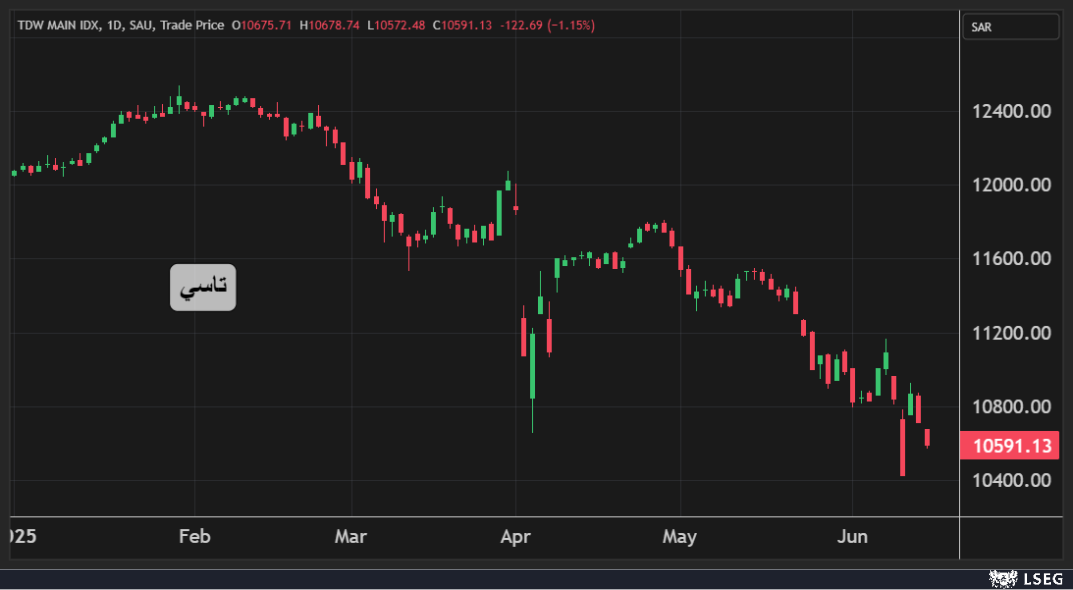Click the last red candle on the chart
Image resolution: width=1073 pixels, height=590 pixels.
[x=927, y=438]
